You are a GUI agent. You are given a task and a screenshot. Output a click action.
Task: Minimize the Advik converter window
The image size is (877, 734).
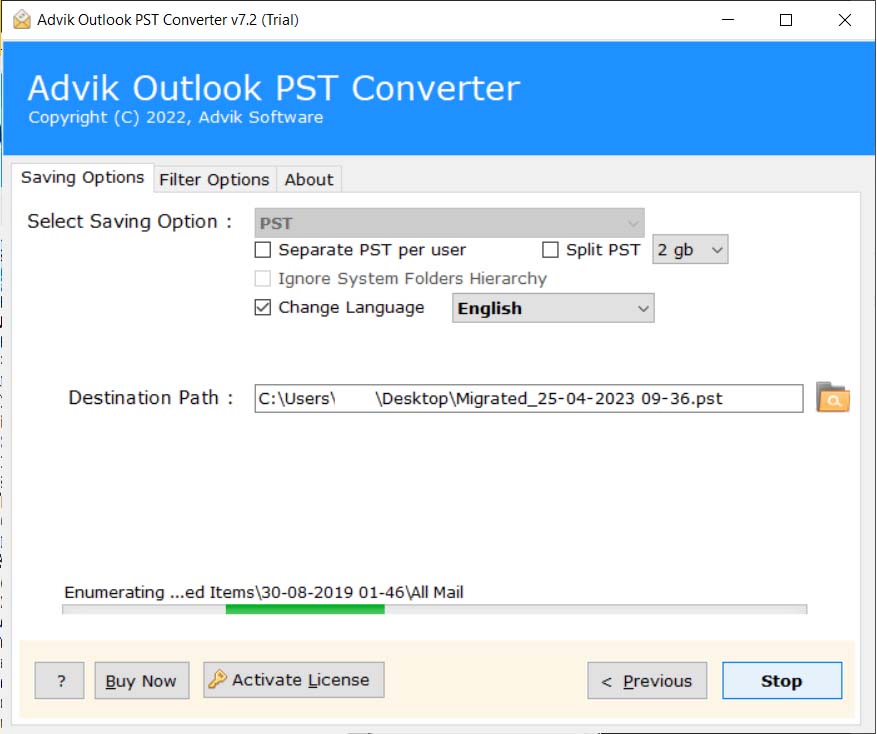tap(728, 20)
